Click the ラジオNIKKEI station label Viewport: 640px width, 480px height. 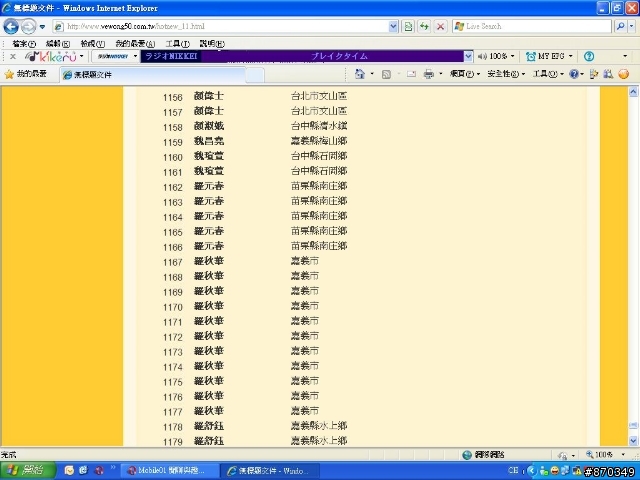[171, 56]
